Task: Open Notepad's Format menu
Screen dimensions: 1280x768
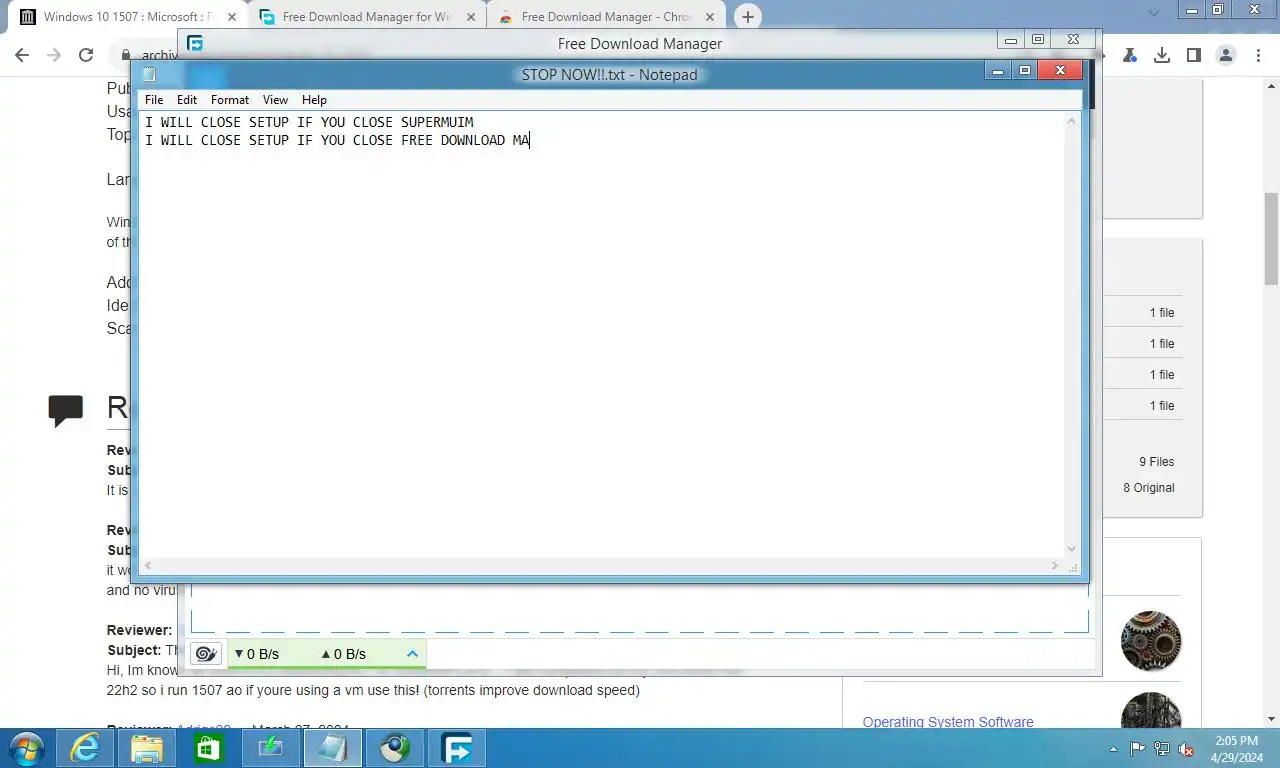Action: click(230, 100)
